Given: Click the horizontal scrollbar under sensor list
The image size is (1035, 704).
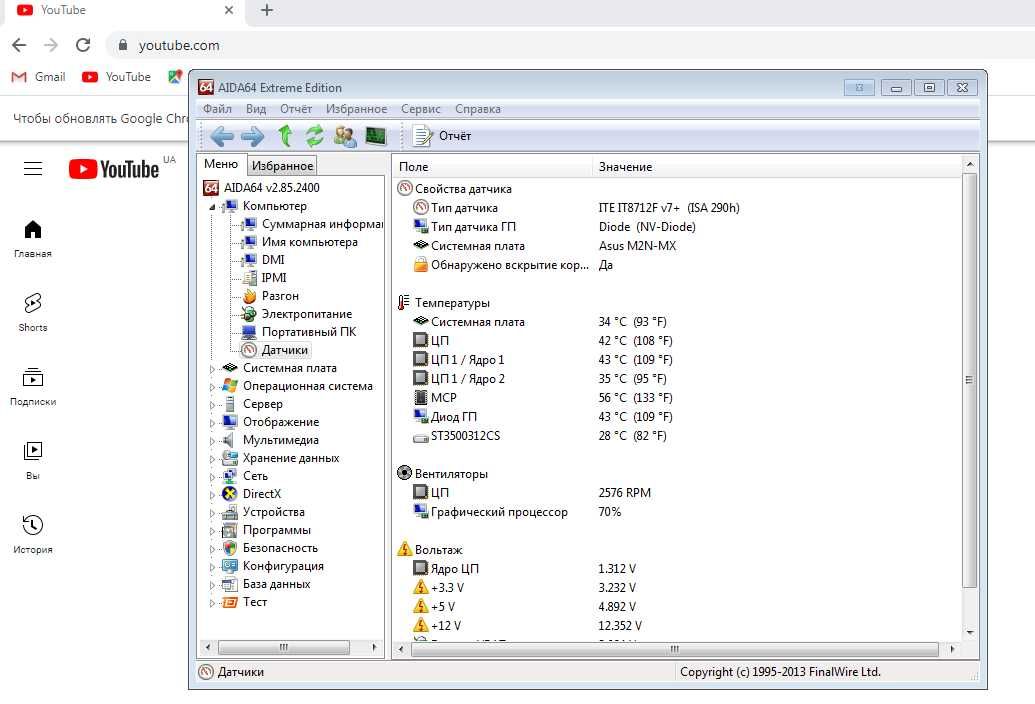Looking at the screenshot, I should coord(675,649).
